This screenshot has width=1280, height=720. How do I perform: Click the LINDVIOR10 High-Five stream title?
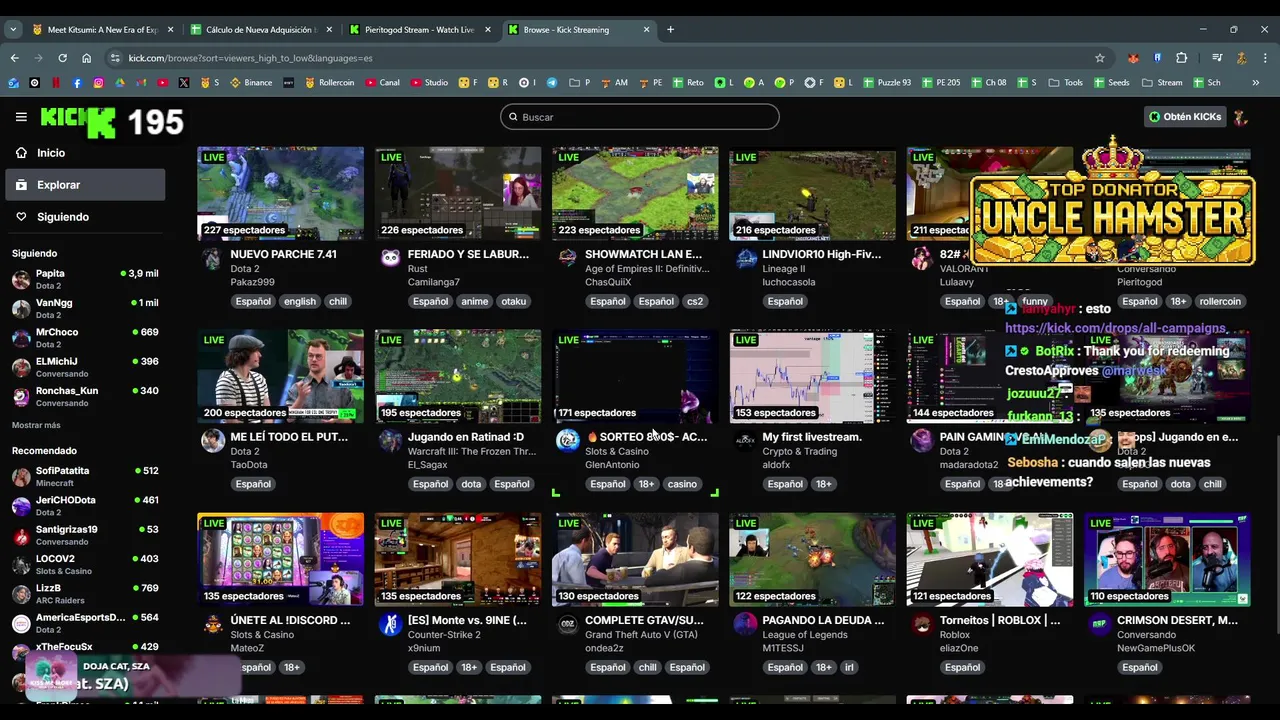[x=821, y=254]
